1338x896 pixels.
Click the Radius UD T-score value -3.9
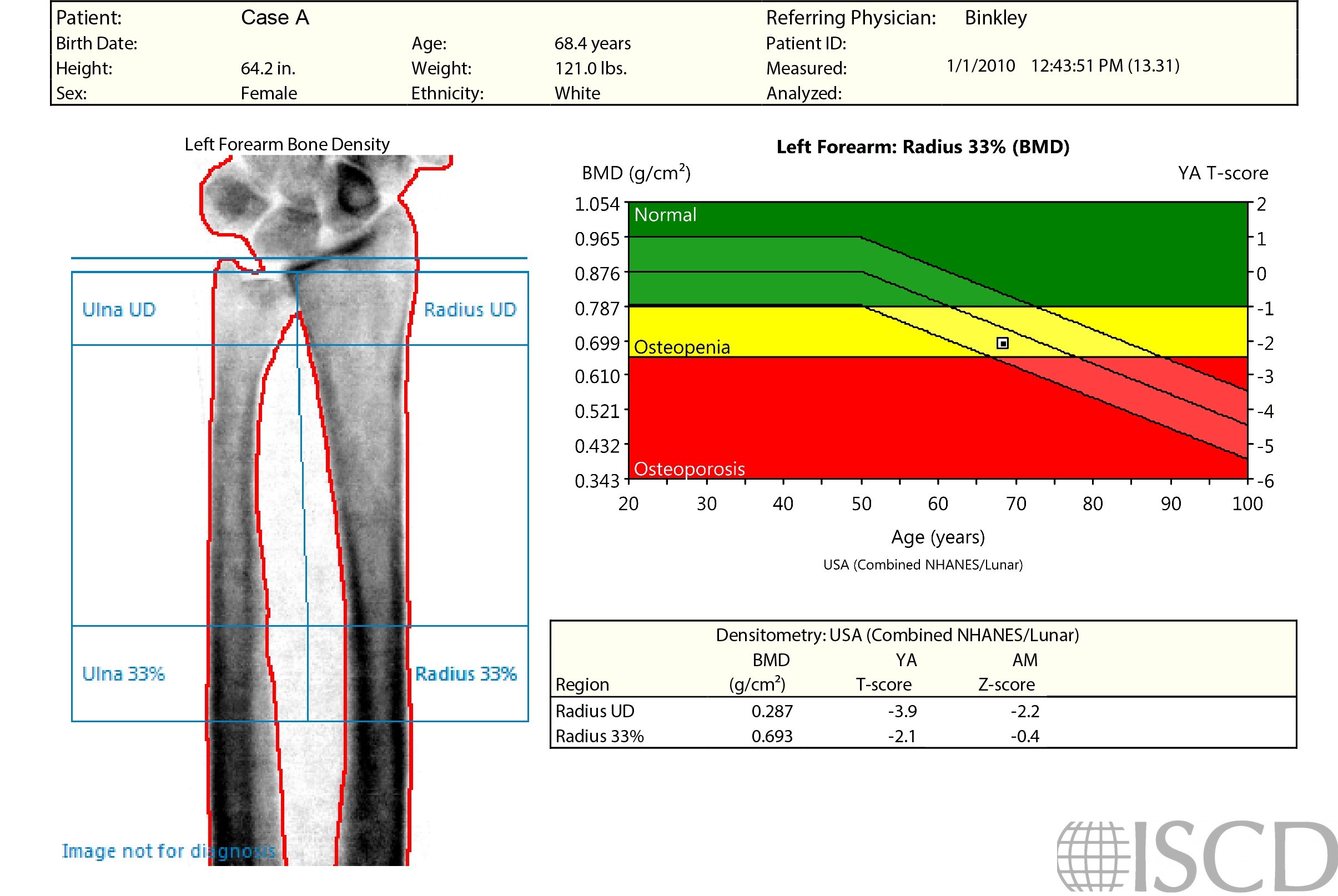coord(902,711)
